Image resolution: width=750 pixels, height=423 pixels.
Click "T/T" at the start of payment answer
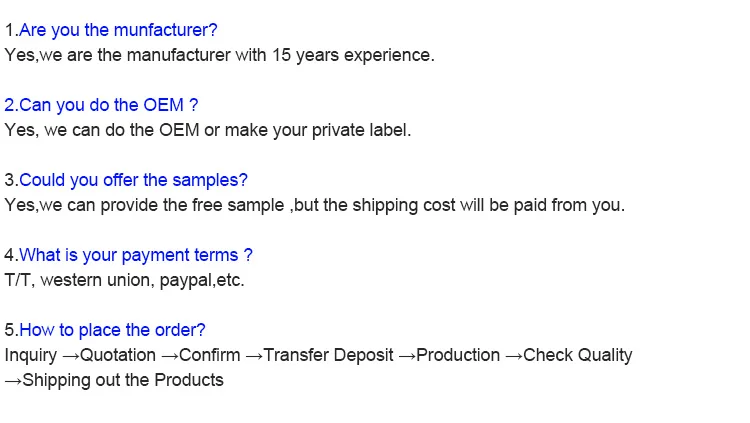pyautogui.click(x=18, y=280)
